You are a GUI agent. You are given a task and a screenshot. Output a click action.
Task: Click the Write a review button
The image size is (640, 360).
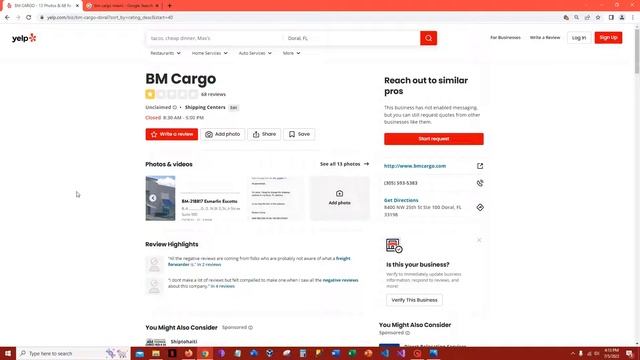[x=171, y=134]
